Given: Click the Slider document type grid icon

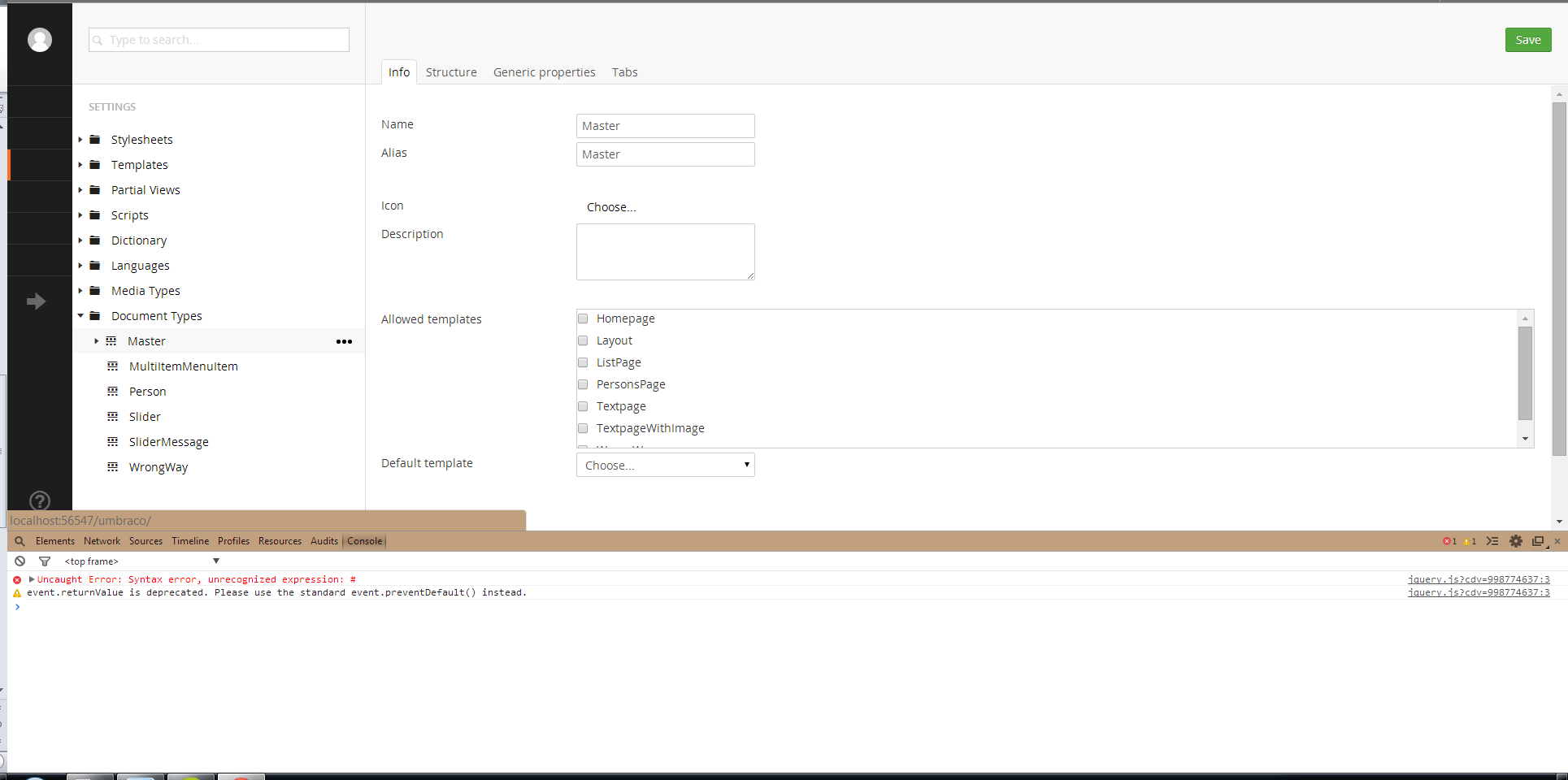Looking at the screenshot, I should click(x=113, y=417).
